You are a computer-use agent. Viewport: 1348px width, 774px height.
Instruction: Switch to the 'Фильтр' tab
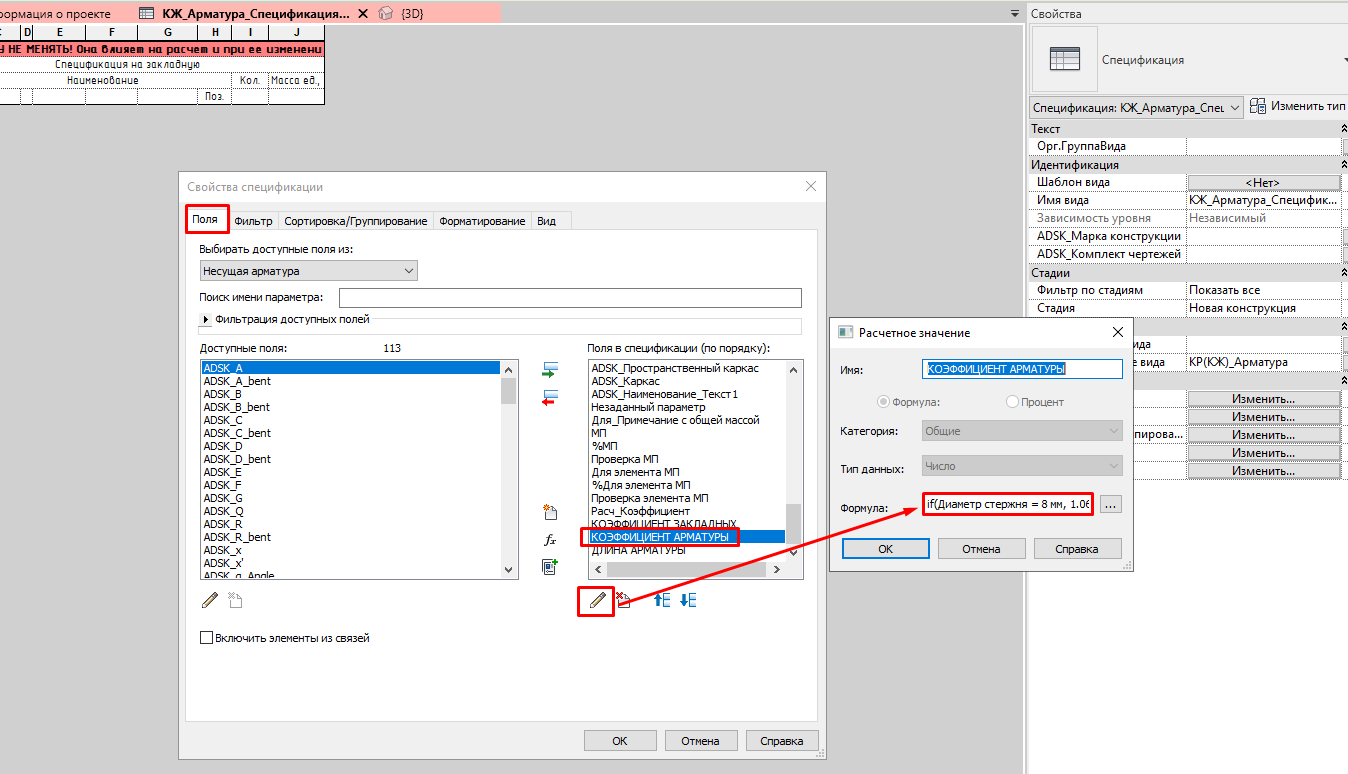253,221
